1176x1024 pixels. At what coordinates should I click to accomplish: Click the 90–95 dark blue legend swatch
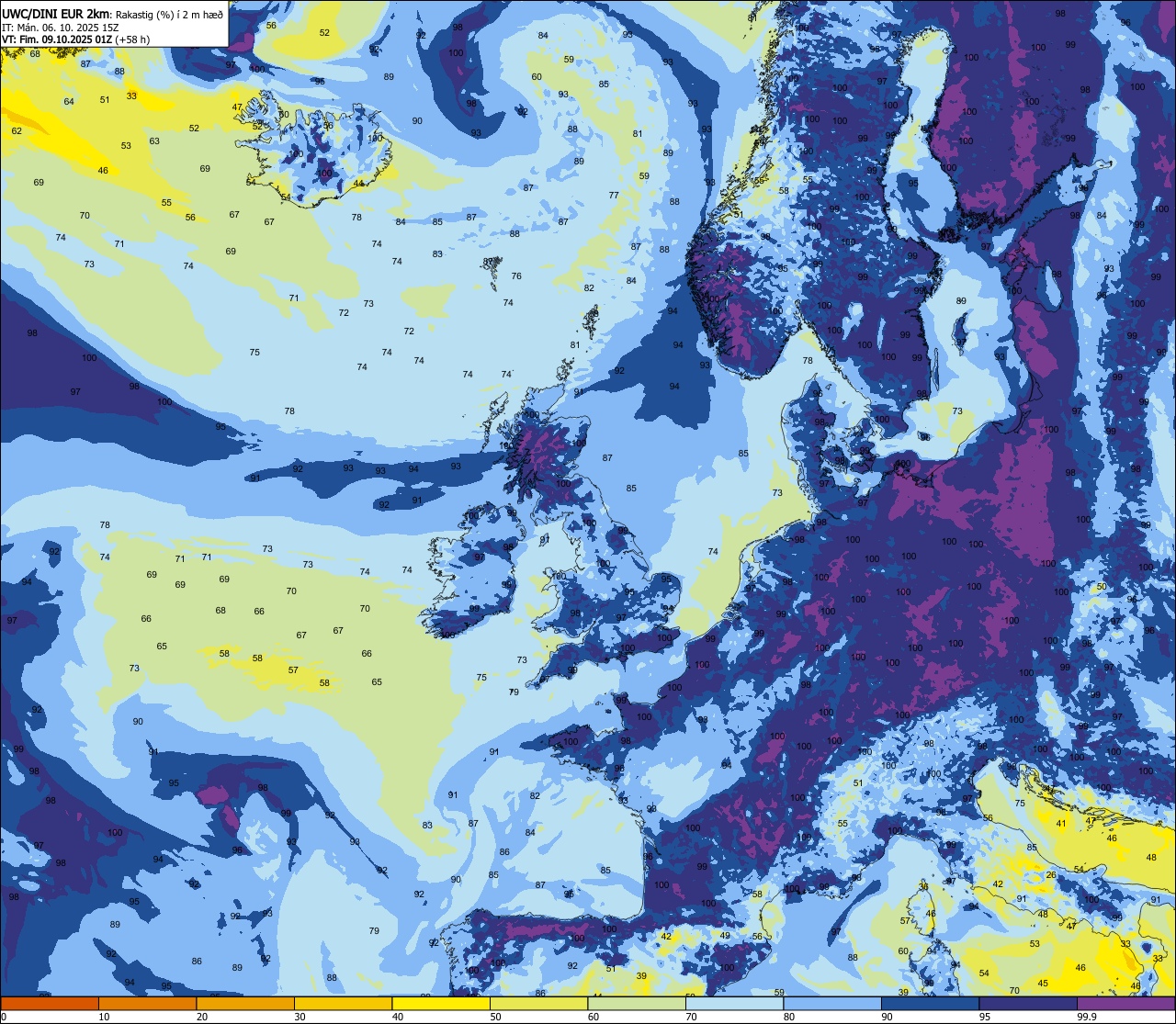[930, 1003]
